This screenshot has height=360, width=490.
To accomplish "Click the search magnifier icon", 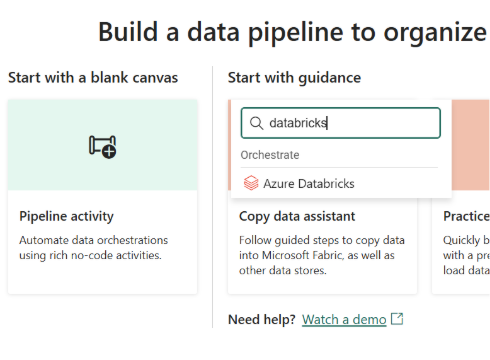I will coord(256,123).
